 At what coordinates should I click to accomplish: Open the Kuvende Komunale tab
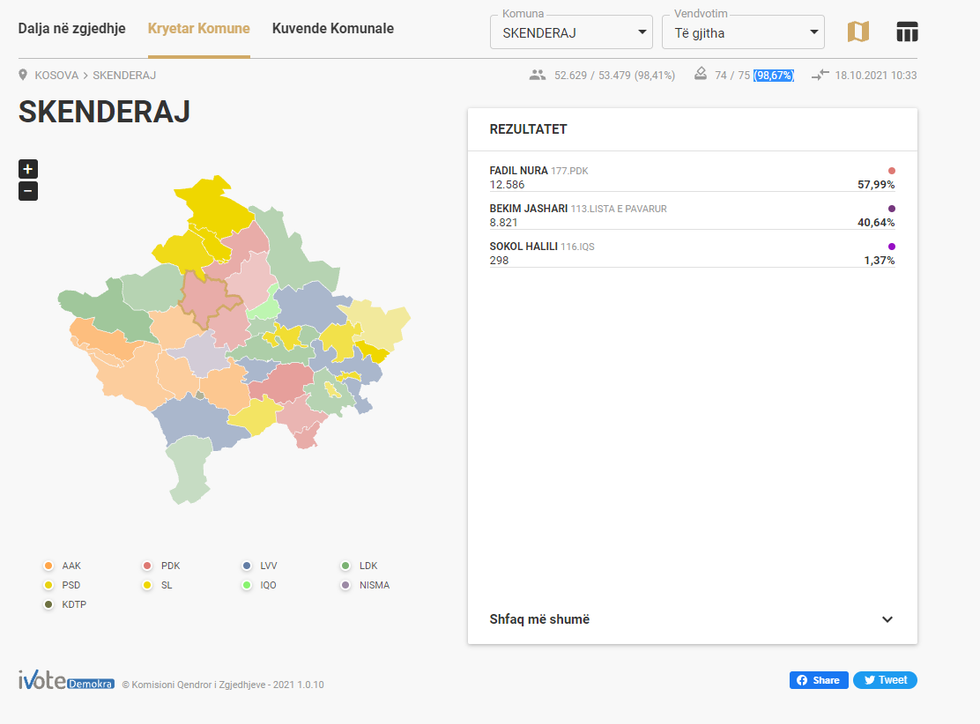tap(333, 28)
